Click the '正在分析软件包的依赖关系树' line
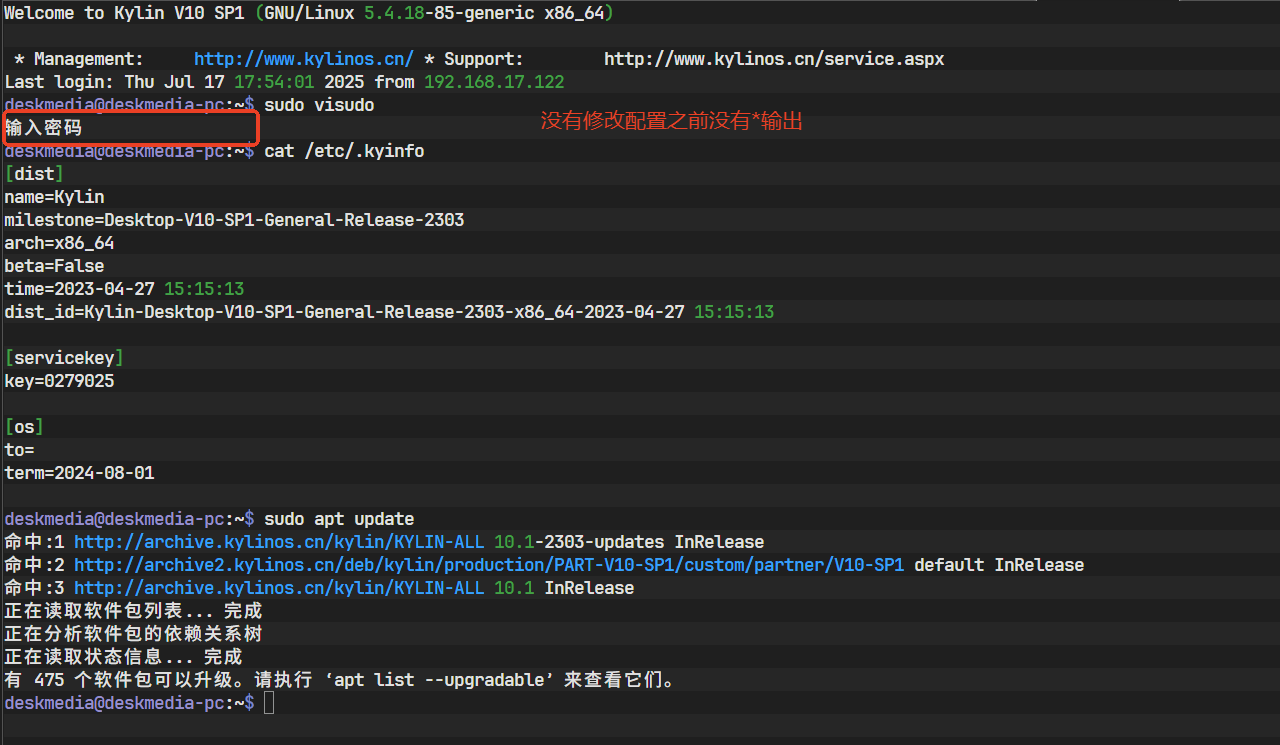Screen dimensions: 1280x745 133,634
